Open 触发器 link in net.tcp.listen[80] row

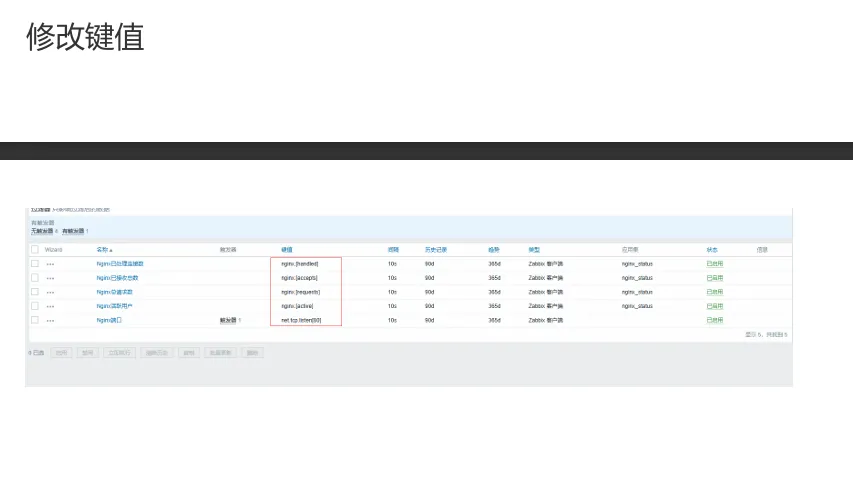[x=229, y=320]
